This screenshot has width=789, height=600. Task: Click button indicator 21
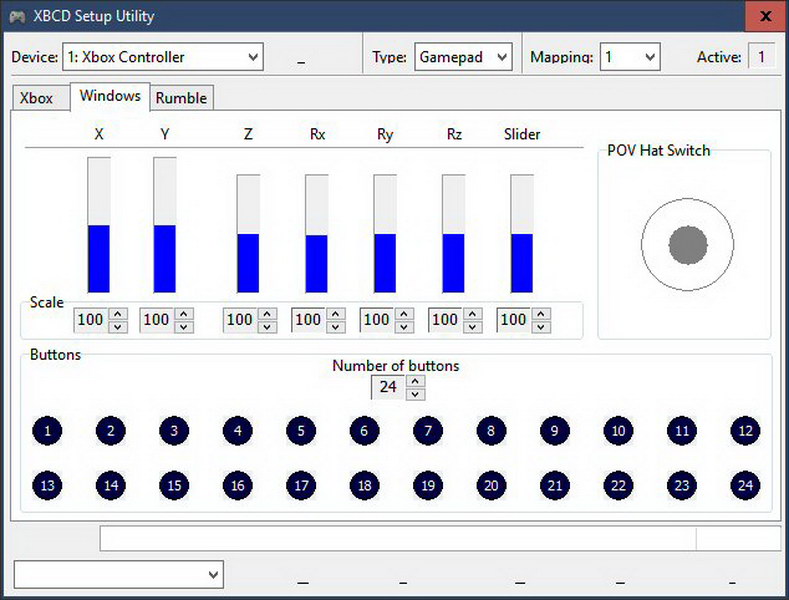[x=555, y=485]
